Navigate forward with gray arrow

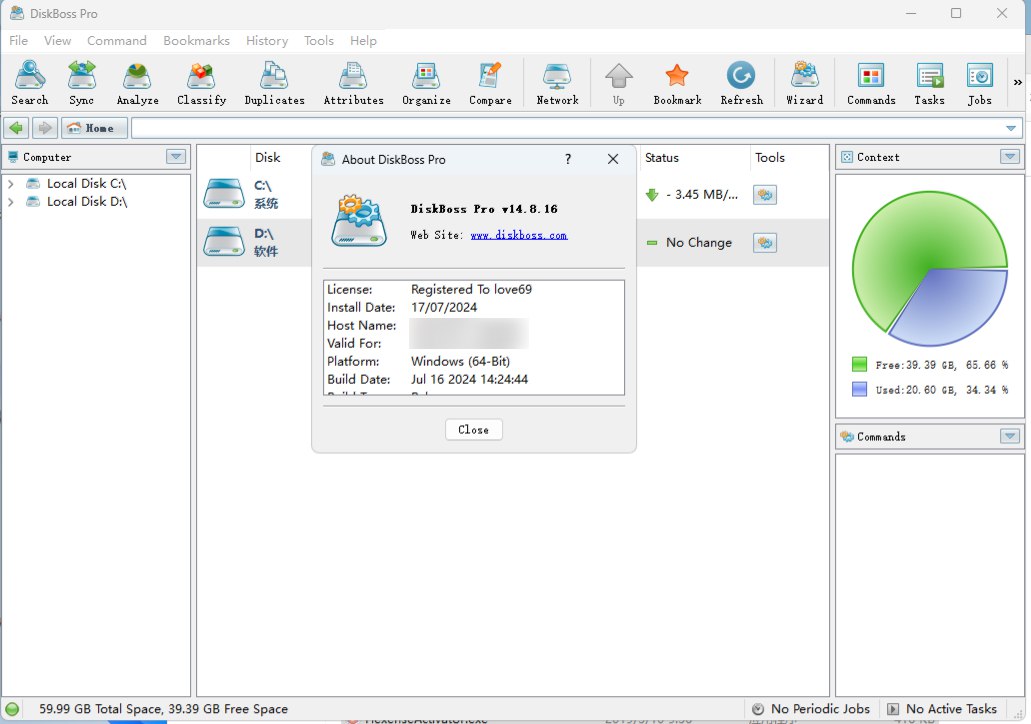(x=45, y=128)
